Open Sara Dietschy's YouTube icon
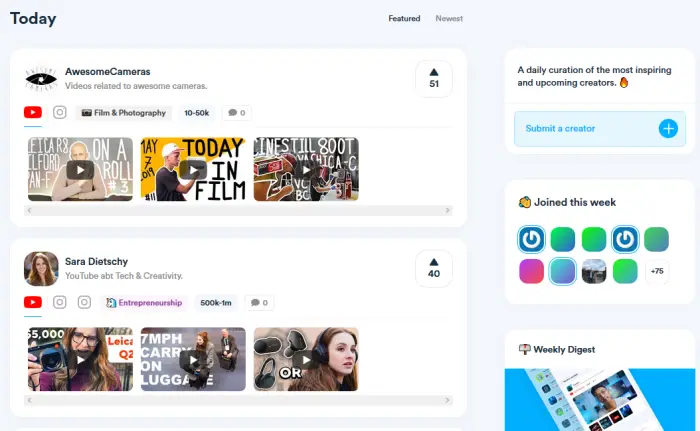The height and width of the screenshot is (431, 700). (x=33, y=302)
